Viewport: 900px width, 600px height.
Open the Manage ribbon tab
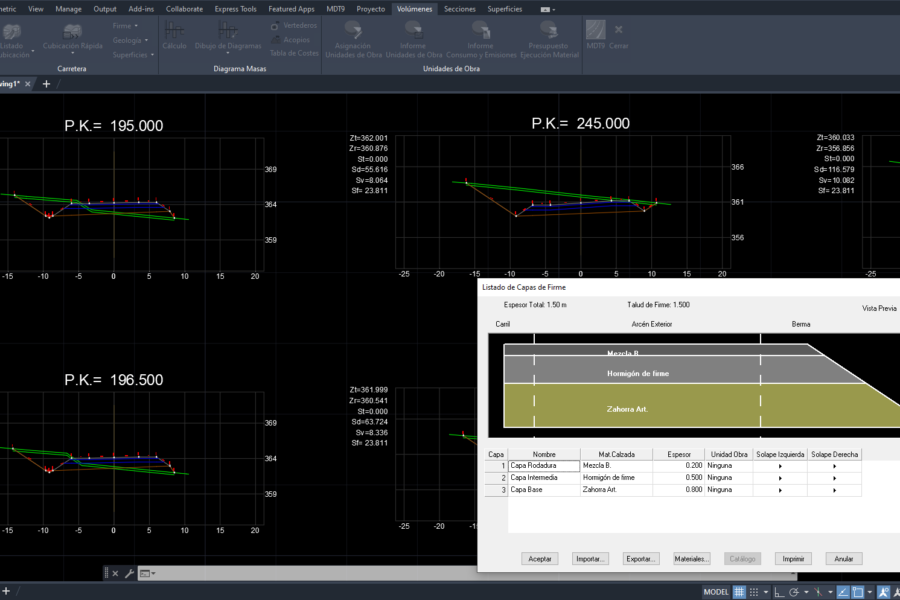click(68, 9)
